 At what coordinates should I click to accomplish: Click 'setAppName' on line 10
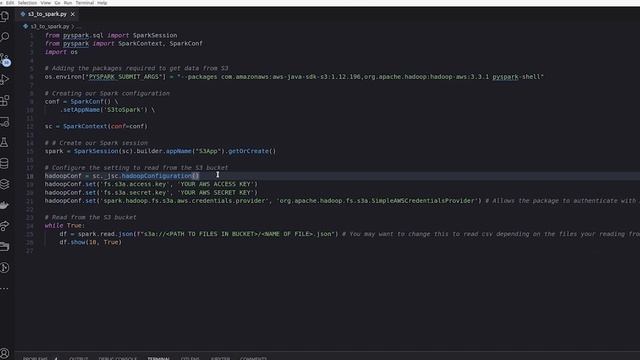point(81,110)
